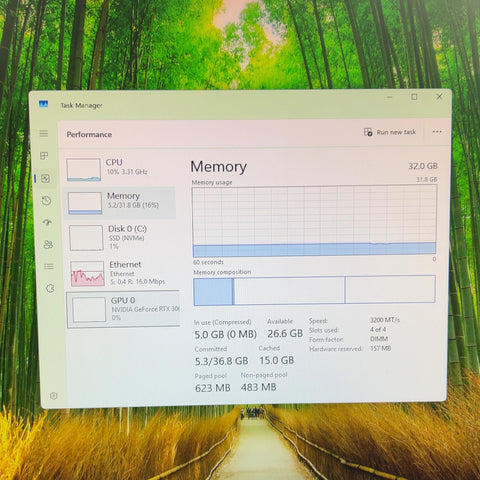
Task: Click the Memory usage graph
Action: coord(314,220)
